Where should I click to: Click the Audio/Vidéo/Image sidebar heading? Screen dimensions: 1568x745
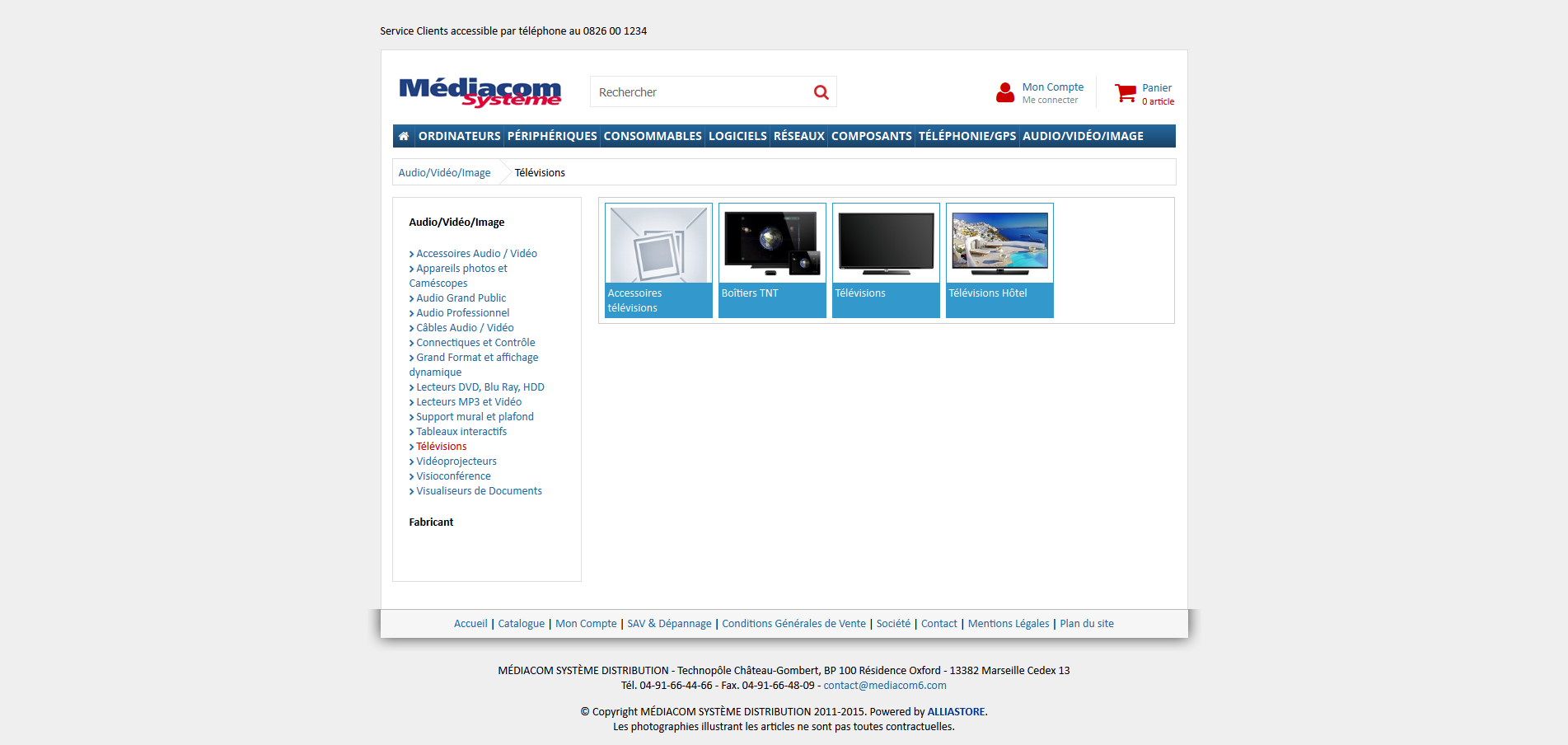[456, 222]
